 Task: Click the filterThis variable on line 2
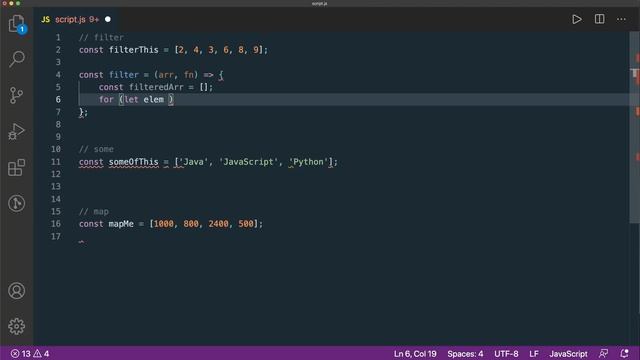pyautogui.click(x=133, y=50)
